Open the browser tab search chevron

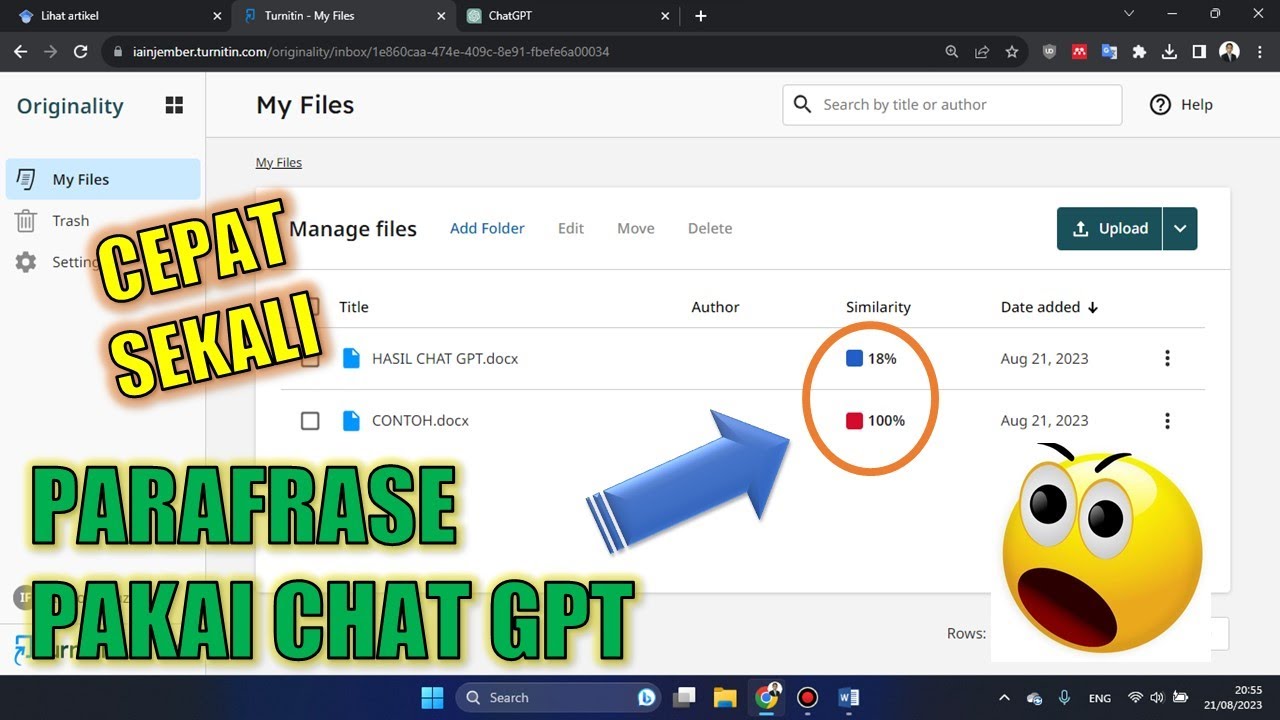pyautogui.click(x=1129, y=14)
